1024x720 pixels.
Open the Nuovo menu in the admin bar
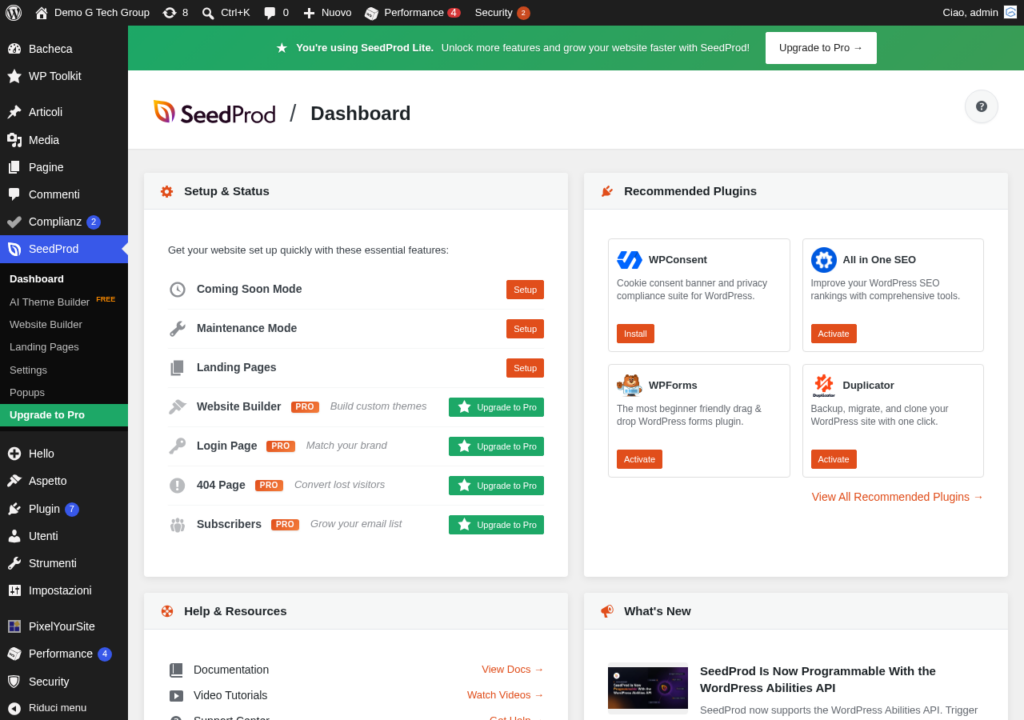327,12
